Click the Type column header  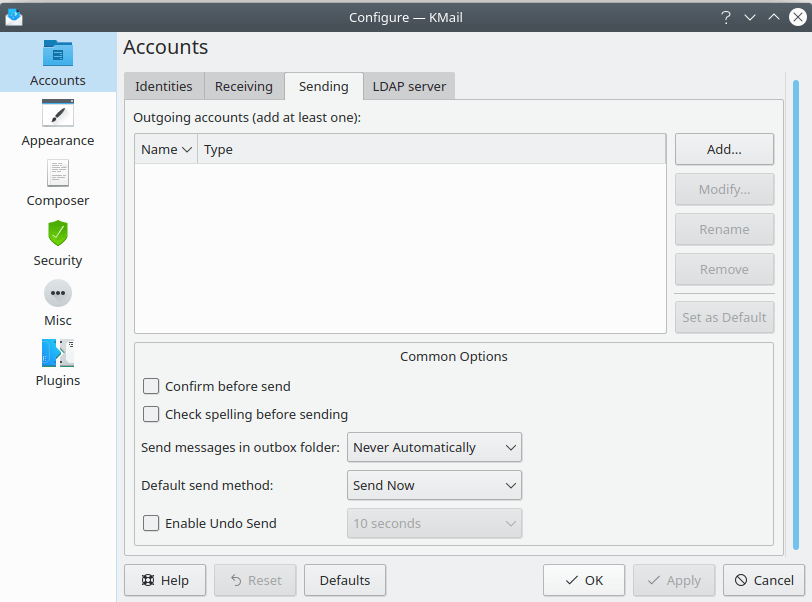click(218, 148)
